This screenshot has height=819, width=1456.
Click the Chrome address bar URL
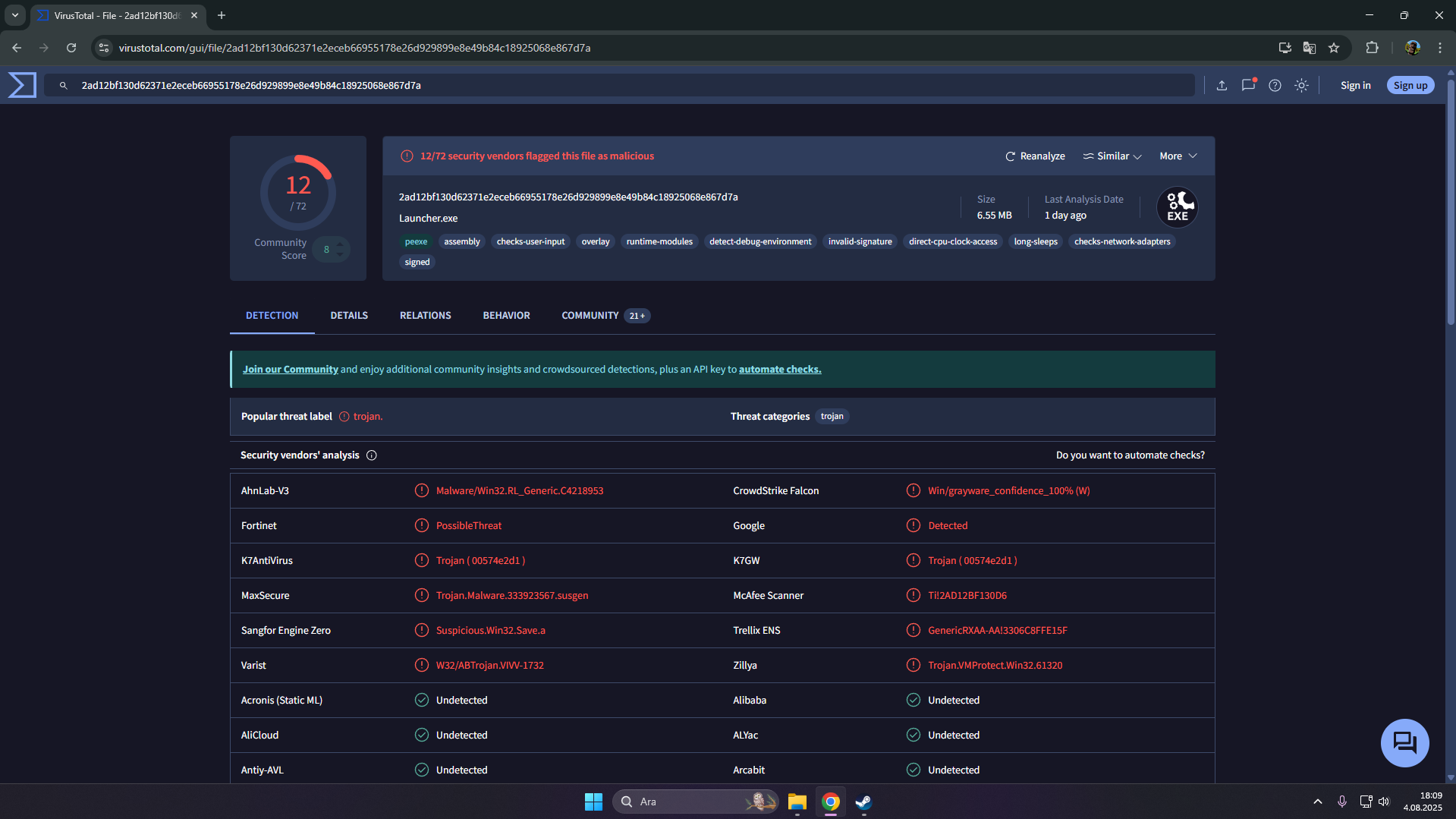(x=354, y=48)
